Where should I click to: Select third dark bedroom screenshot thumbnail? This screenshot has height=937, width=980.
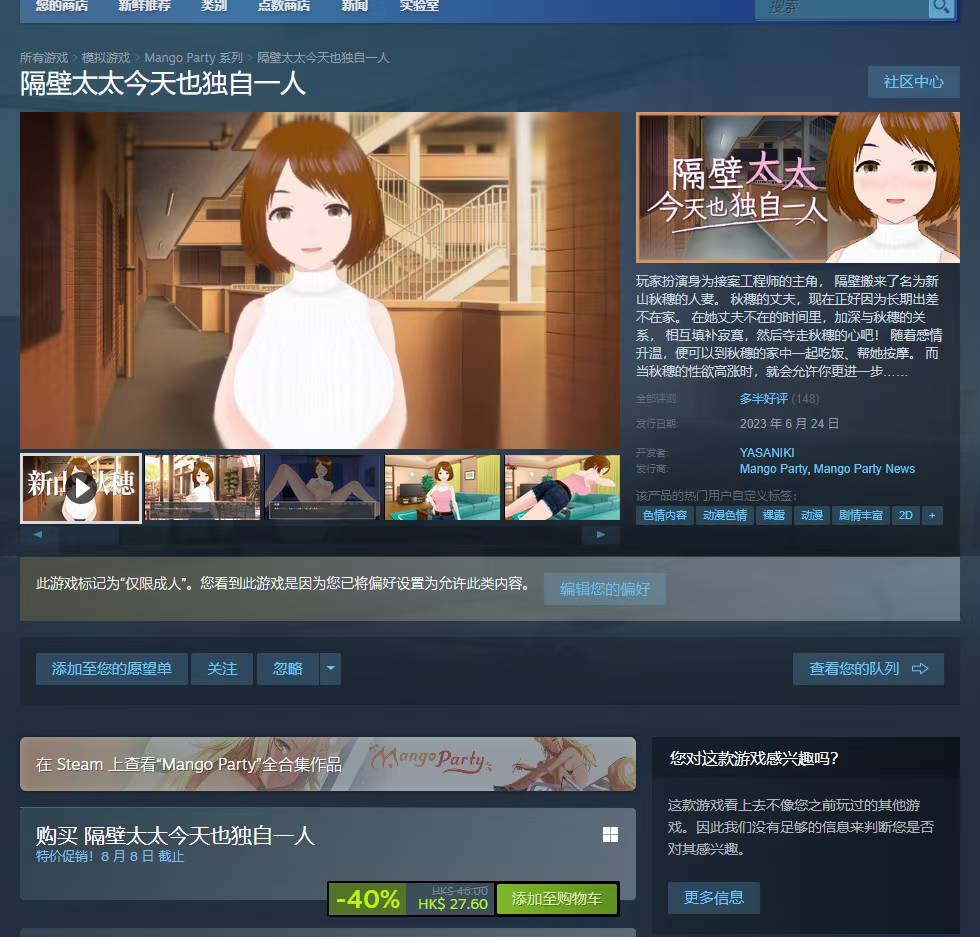(322, 488)
